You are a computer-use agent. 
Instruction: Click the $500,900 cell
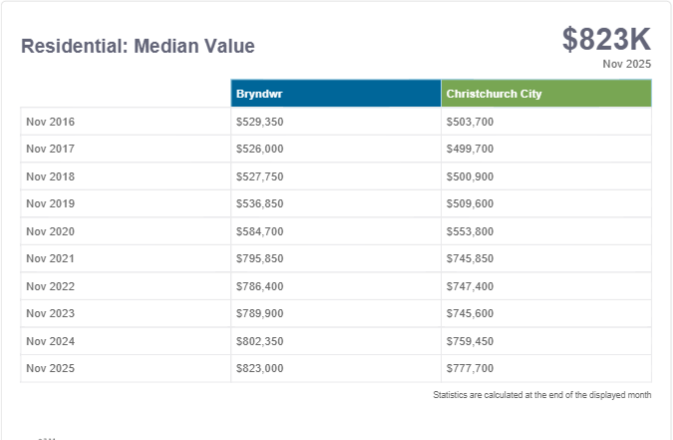(x=470, y=177)
